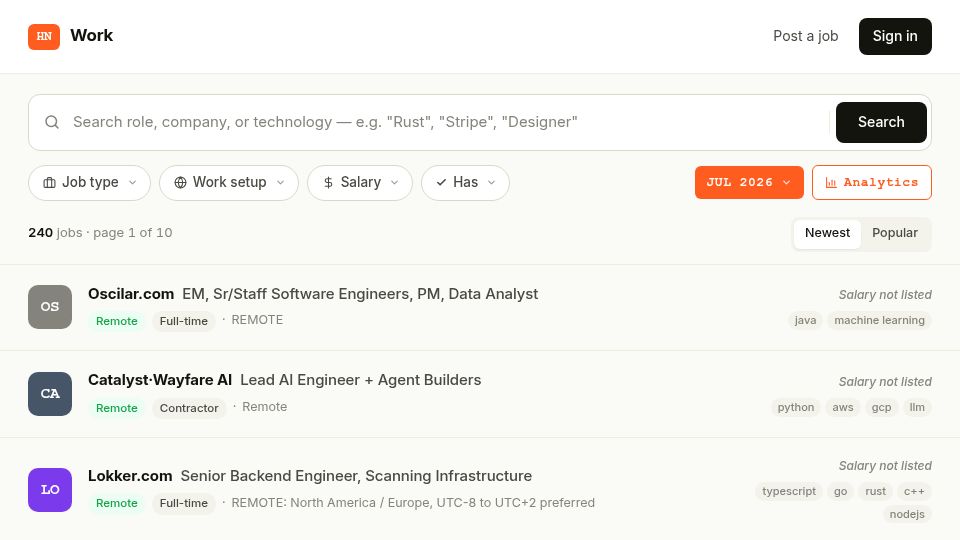Open the JUL 2026 month selector
The width and height of the screenshot is (960, 540).
[x=749, y=182]
